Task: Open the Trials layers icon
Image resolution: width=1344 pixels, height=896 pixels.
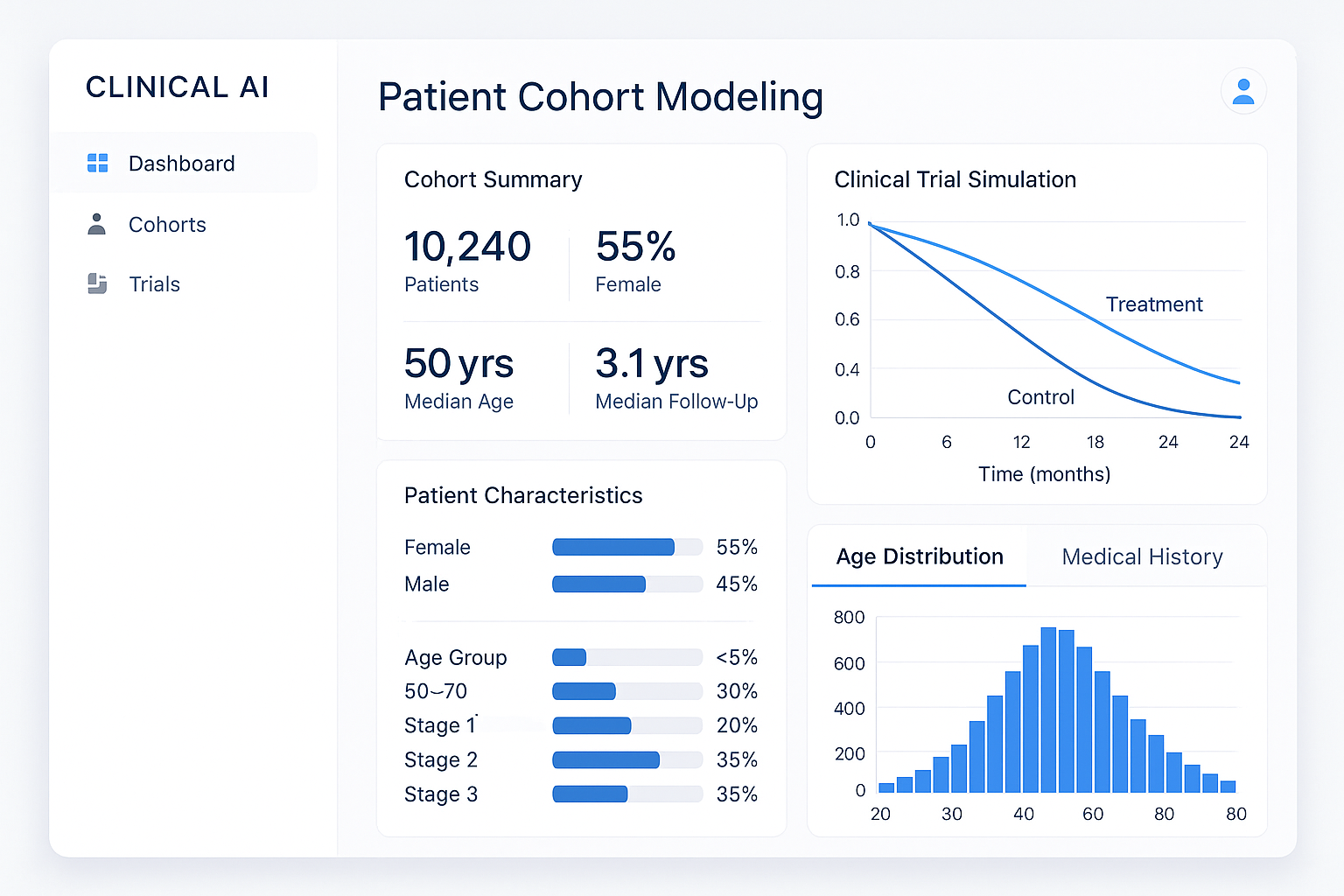Action: click(x=97, y=283)
